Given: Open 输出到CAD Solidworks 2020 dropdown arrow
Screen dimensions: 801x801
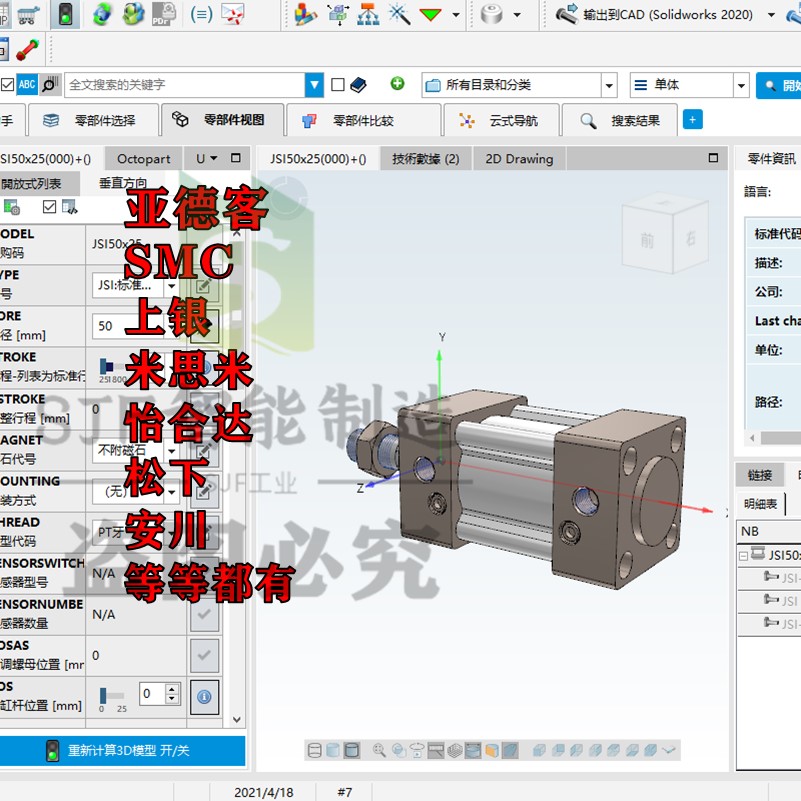Looking at the screenshot, I should point(771,15).
